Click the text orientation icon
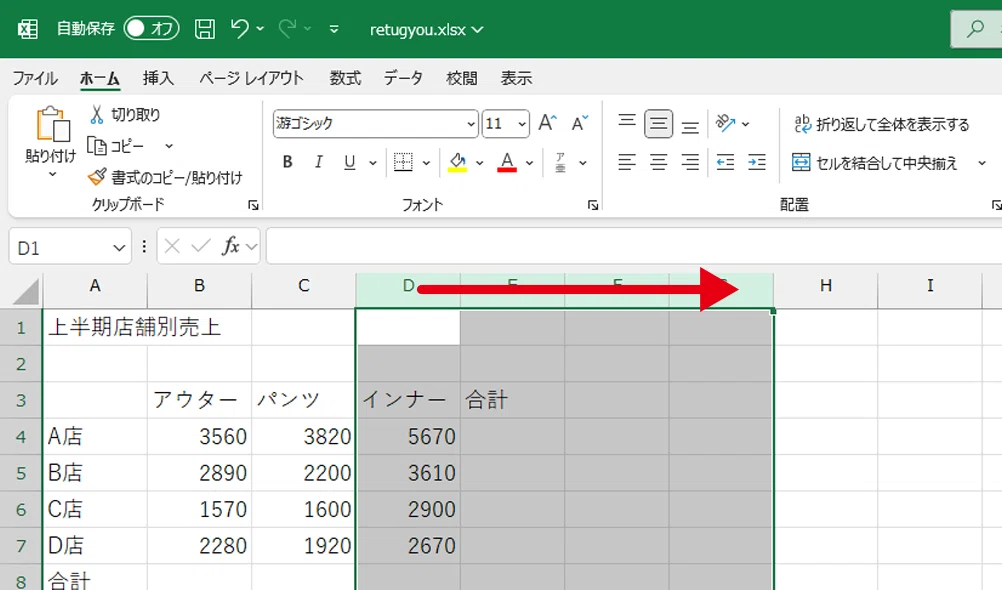Image resolution: width=1002 pixels, height=590 pixels. point(725,123)
